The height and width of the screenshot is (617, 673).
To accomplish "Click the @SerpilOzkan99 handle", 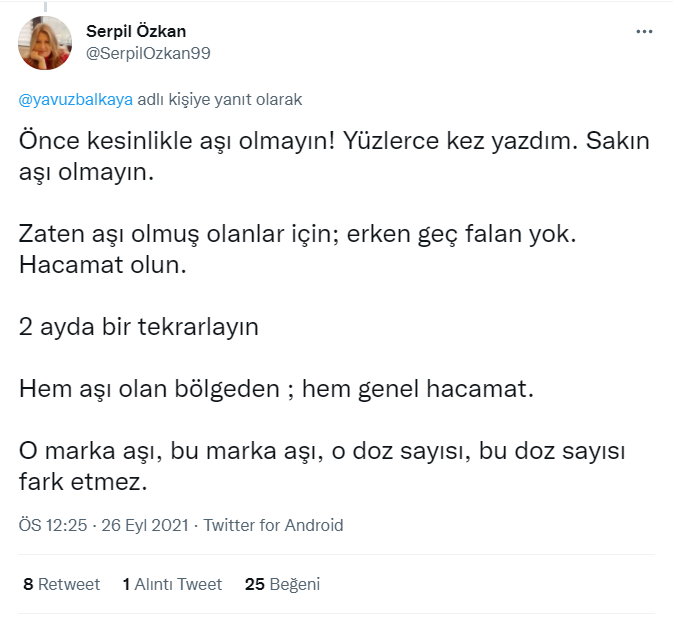I will pos(148,53).
